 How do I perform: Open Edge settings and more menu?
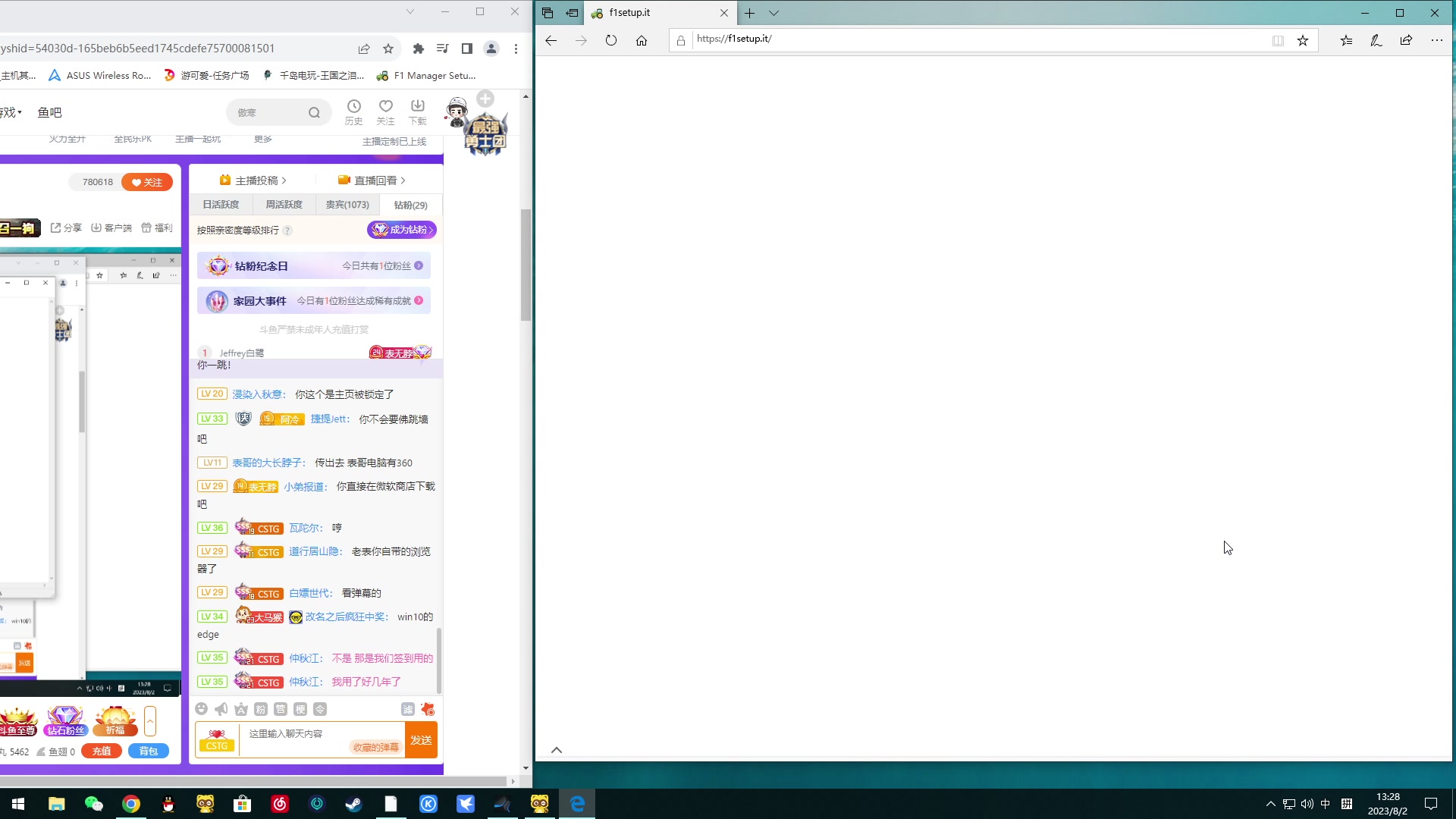(x=1437, y=41)
